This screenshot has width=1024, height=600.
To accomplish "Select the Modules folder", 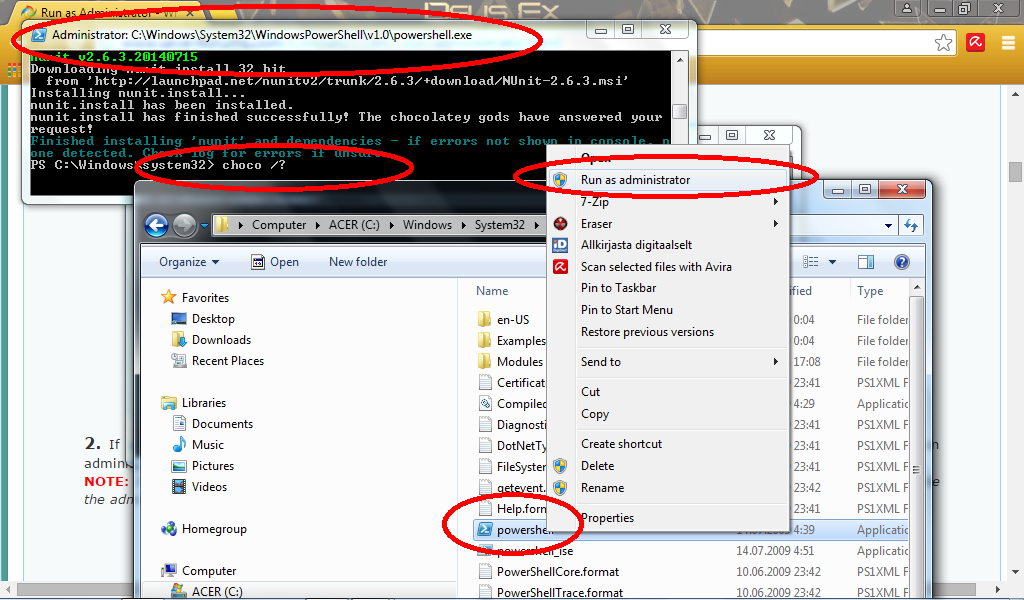I will (x=511, y=362).
